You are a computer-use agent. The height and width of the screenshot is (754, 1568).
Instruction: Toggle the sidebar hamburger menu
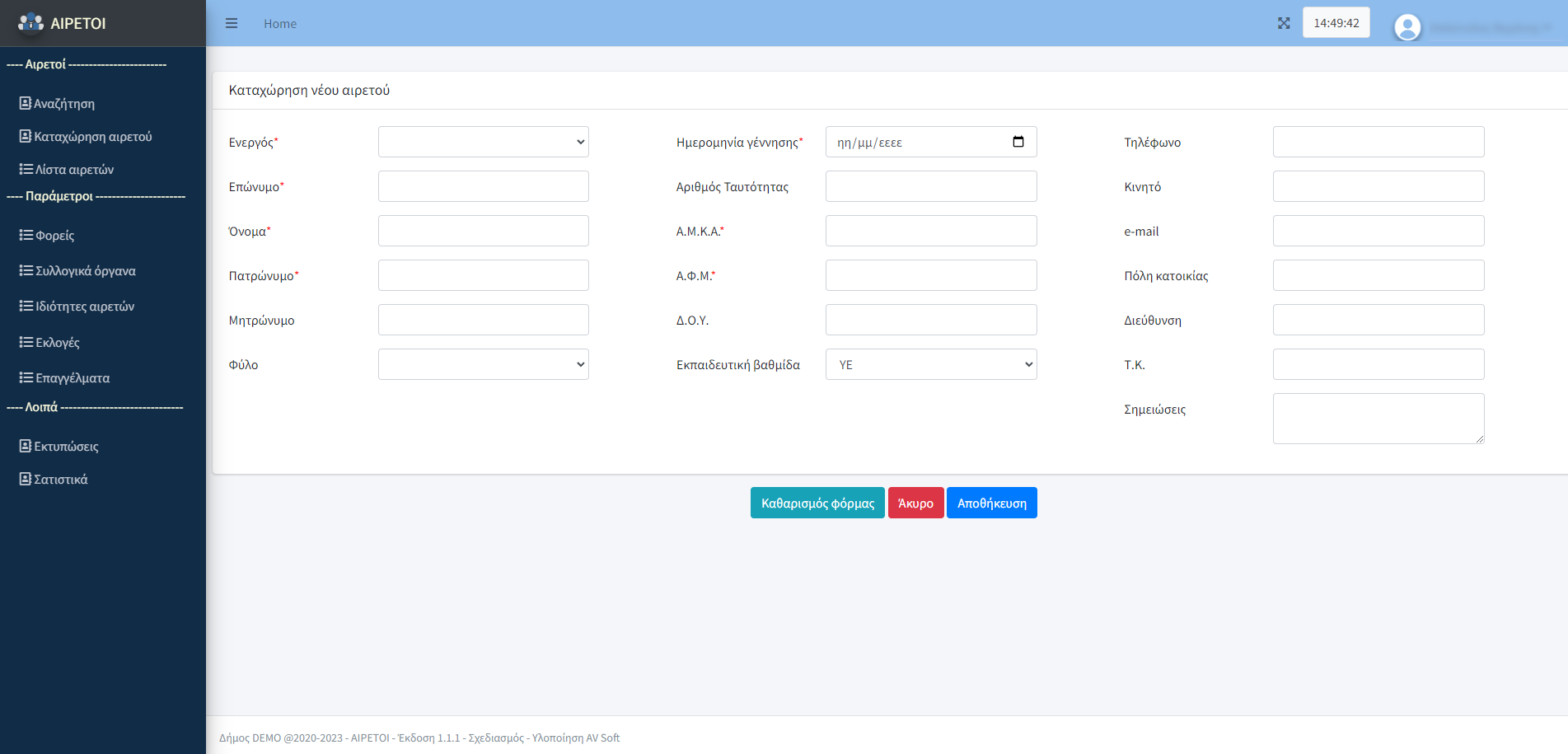coord(232,23)
